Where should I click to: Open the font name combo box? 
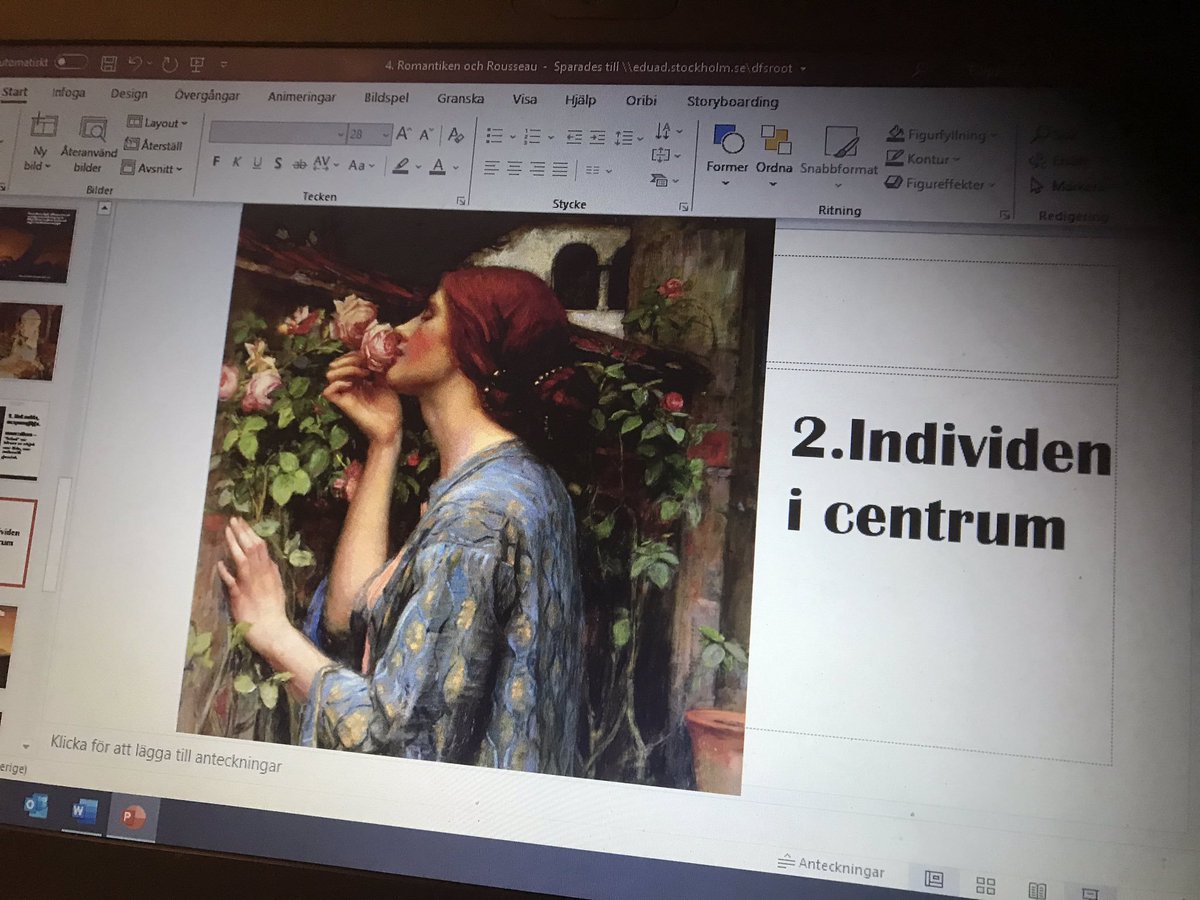click(278, 133)
